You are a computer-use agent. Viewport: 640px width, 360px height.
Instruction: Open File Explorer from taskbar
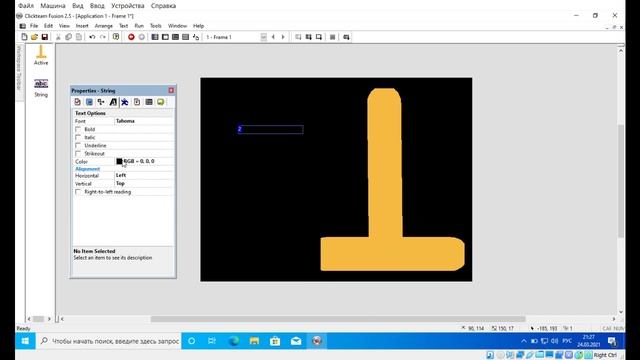tap(254, 341)
